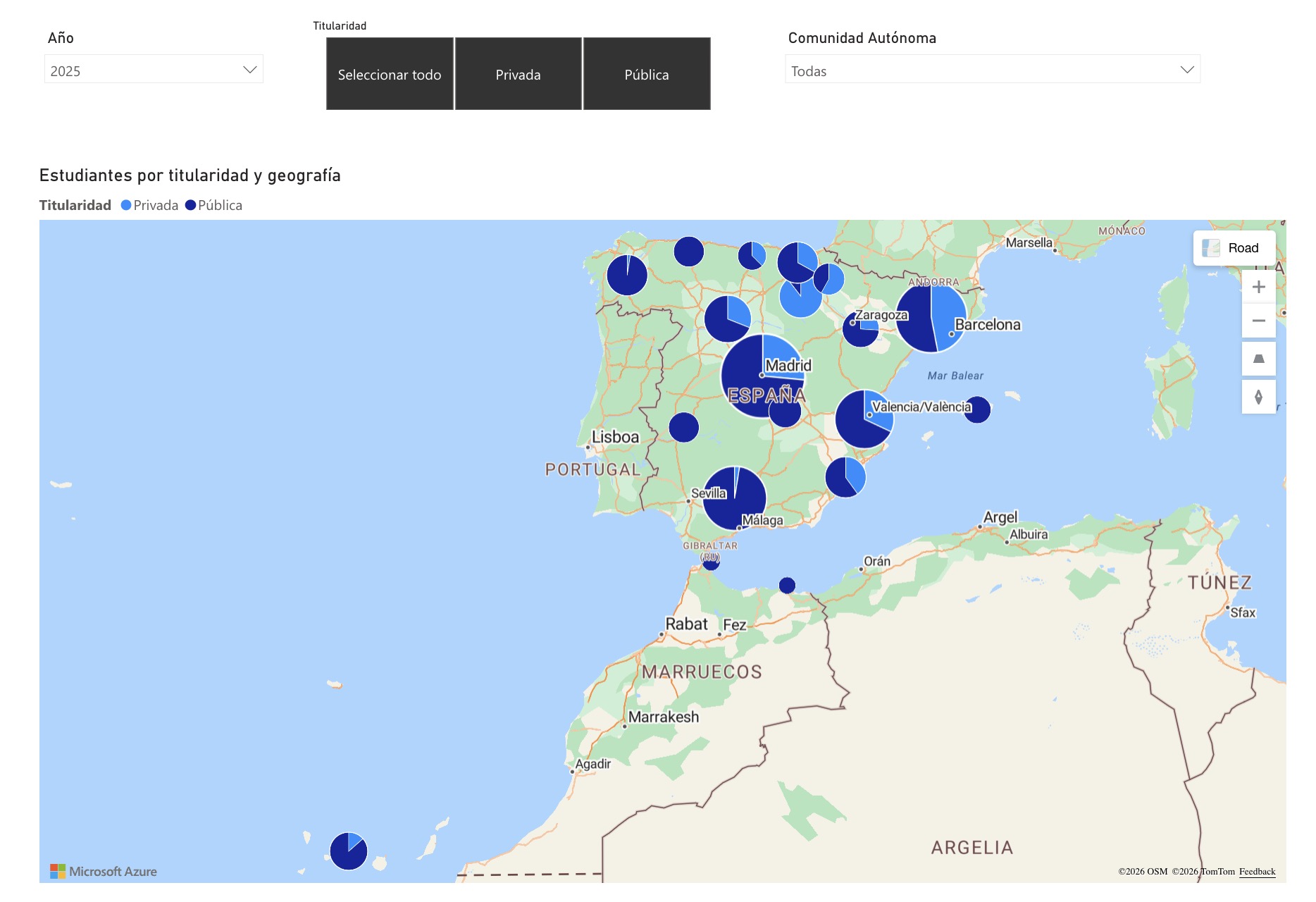Click the PORTUGAL country label

(592, 469)
